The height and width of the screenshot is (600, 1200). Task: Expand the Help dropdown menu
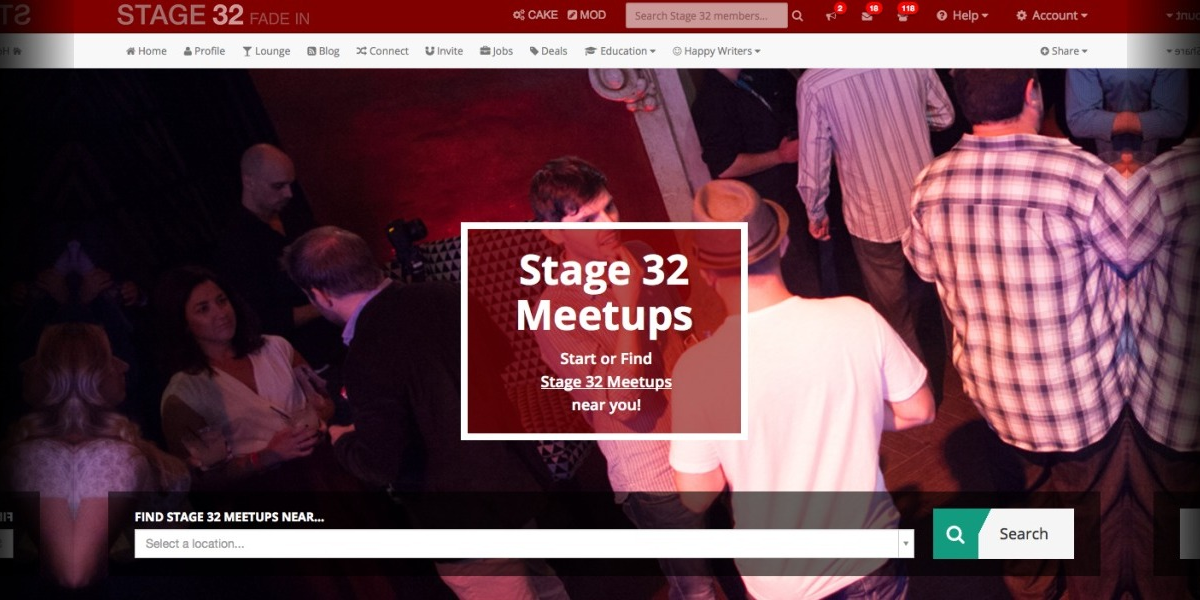pos(962,15)
